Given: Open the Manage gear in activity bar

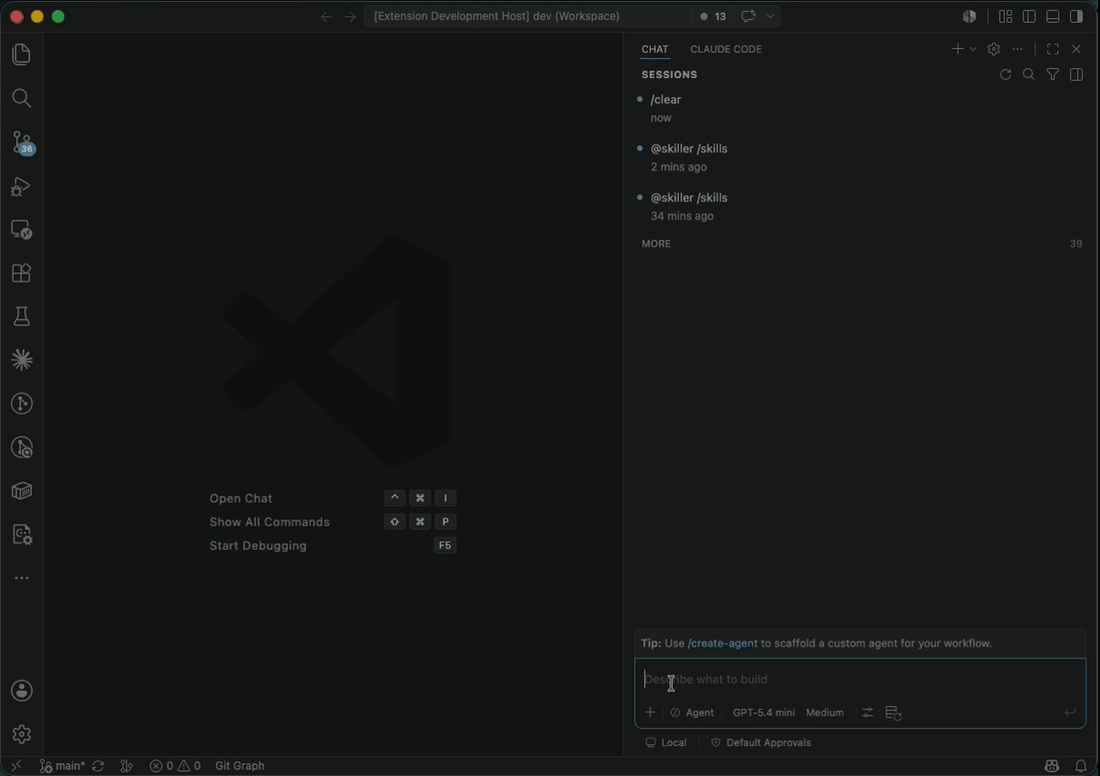Looking at the screenshot, I should tap(22, 734).
